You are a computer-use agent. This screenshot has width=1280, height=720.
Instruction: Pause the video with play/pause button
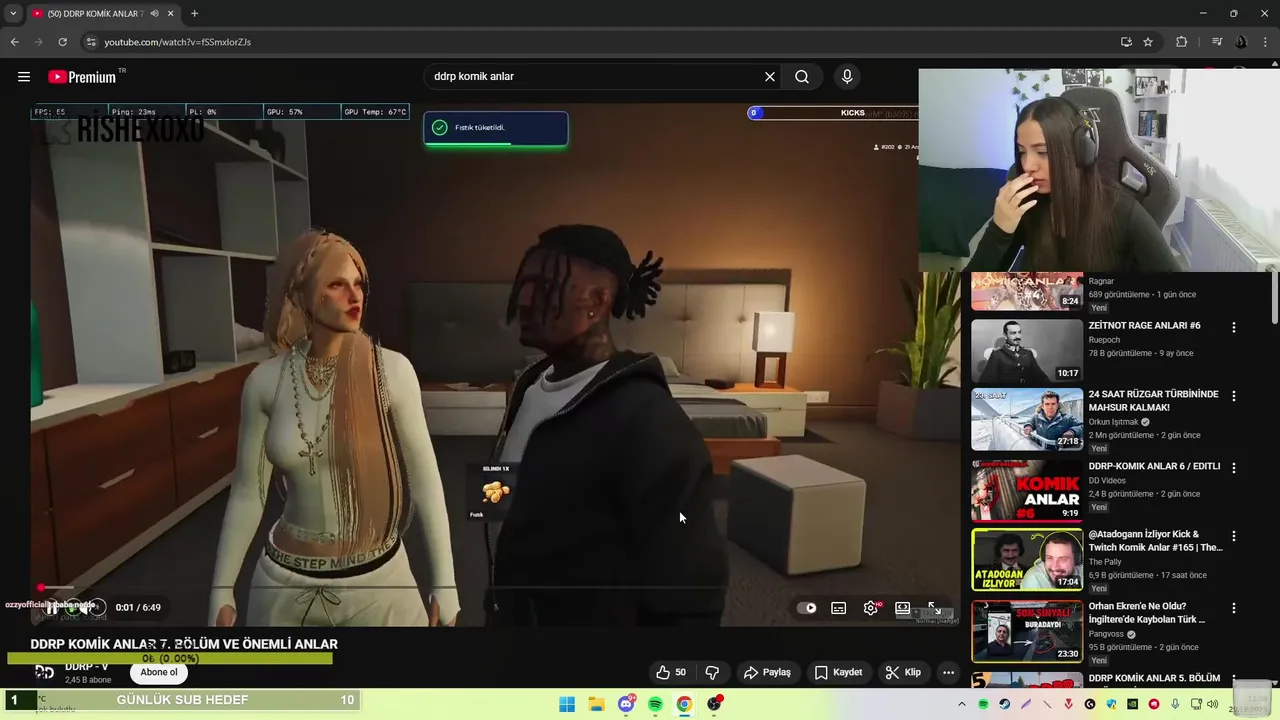pos(52,607)
